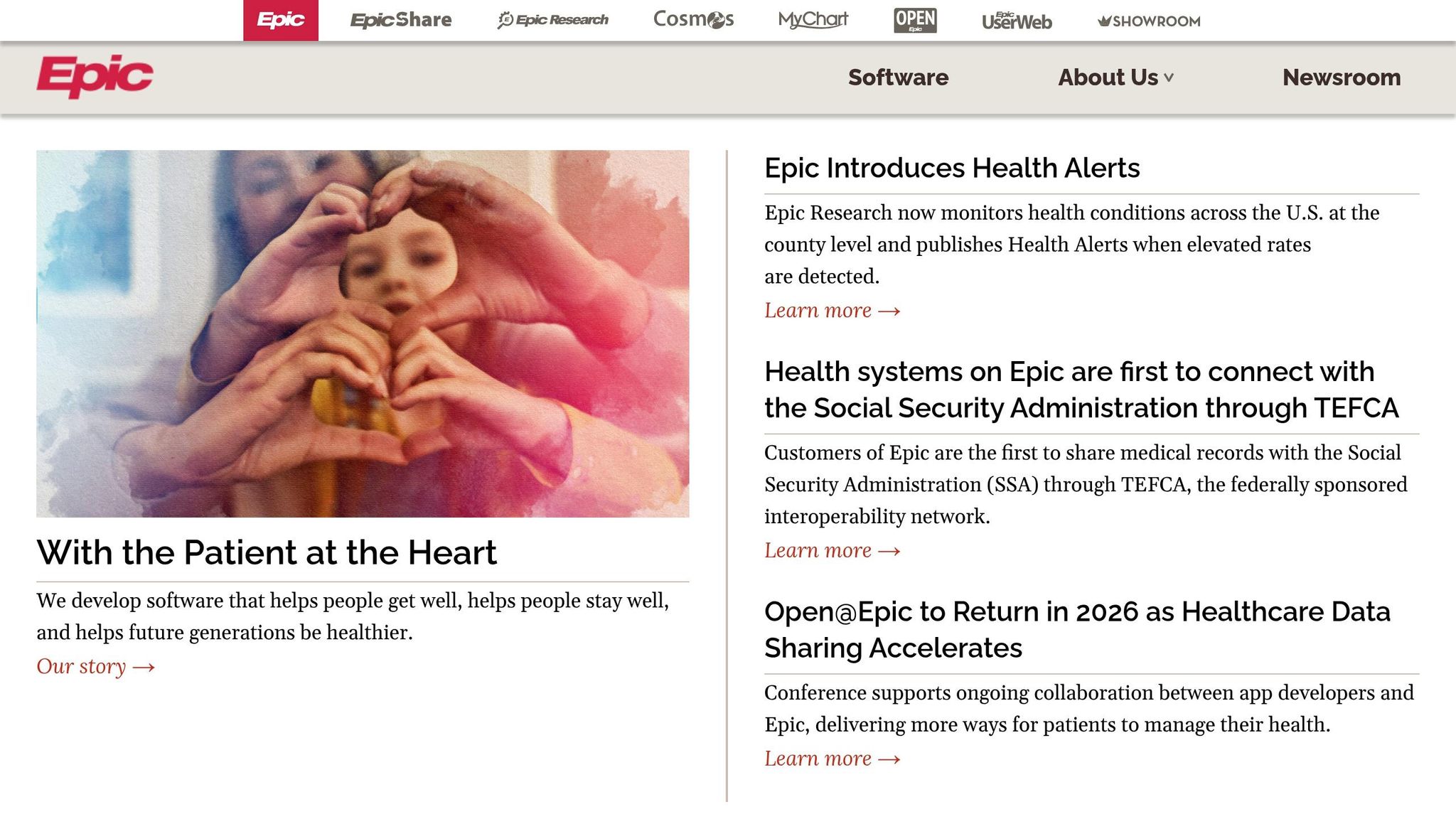This screenshot has height=819, width=1456.
Task: Expand the About Us dropdown menu
Action: 1115,77
